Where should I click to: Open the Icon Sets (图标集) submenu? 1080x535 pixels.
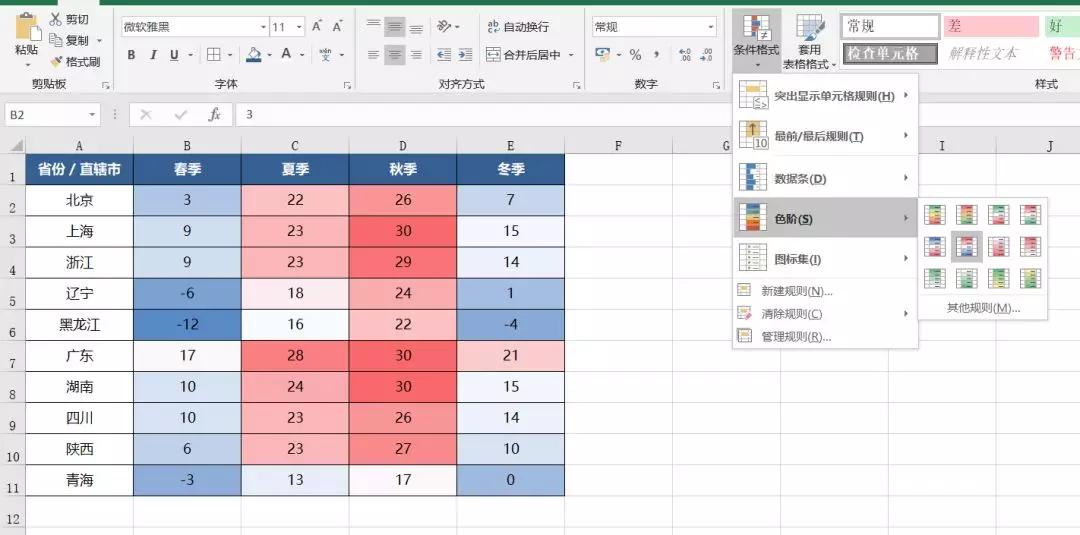click(x=824, y=259)
